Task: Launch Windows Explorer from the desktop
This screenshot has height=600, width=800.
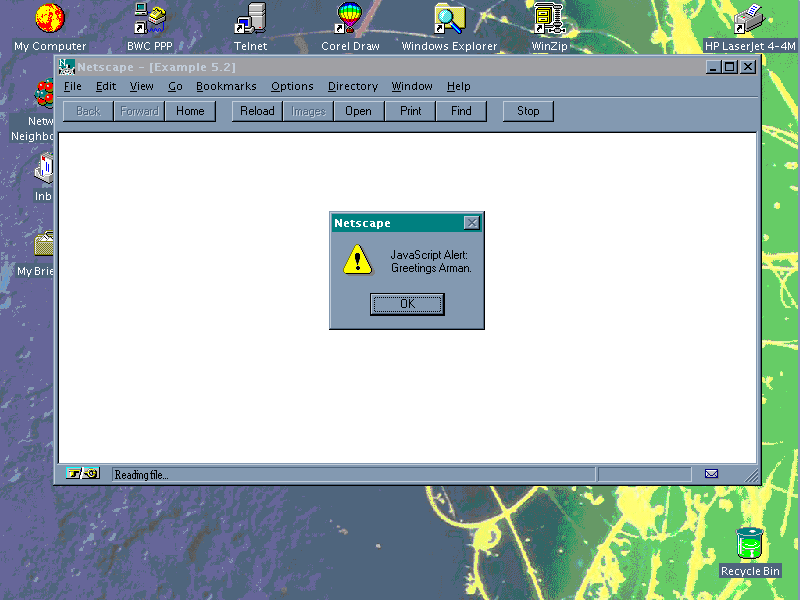Action: [x=449, y=18]
